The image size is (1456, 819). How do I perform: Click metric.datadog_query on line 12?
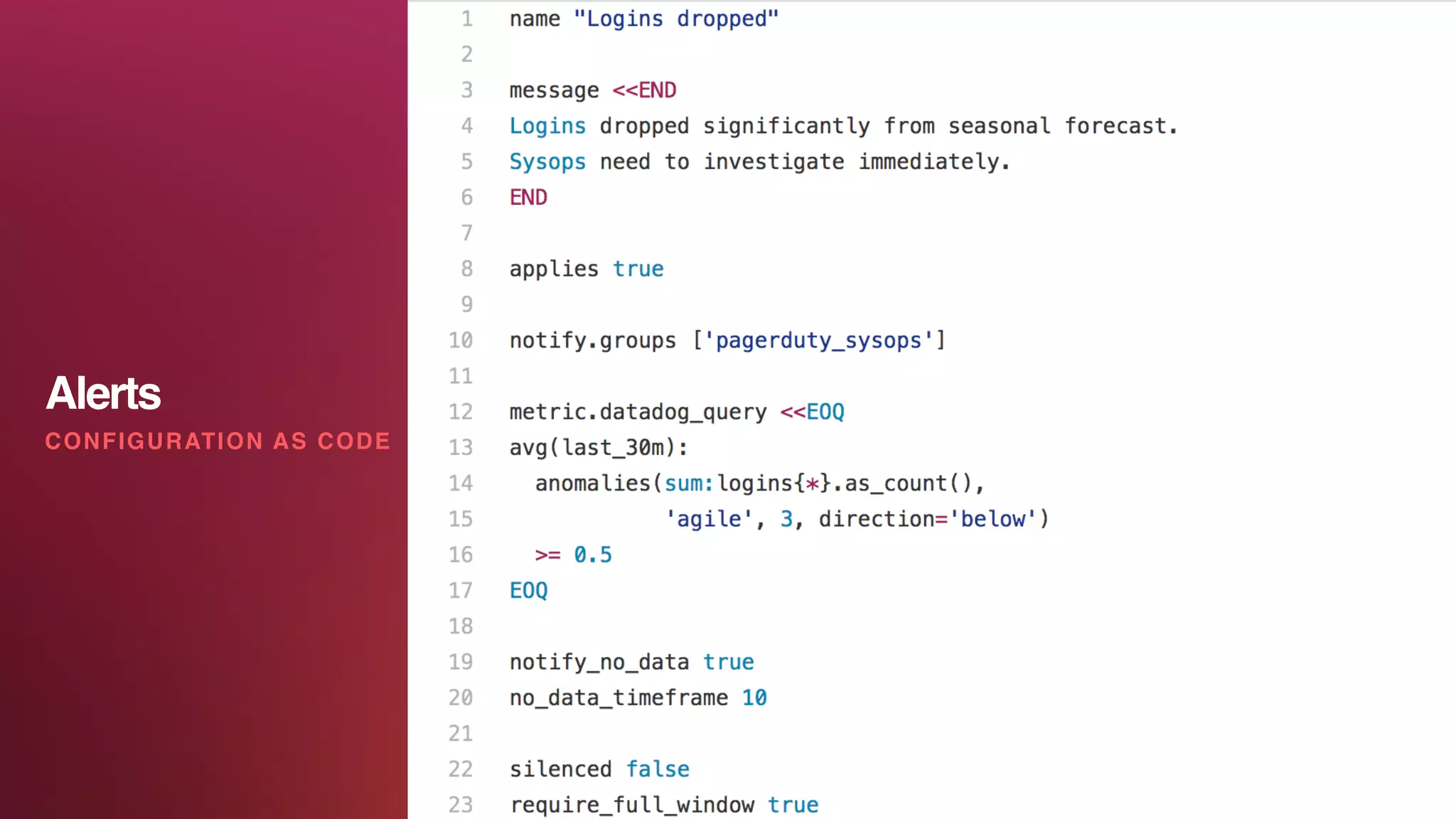(638, 413)
